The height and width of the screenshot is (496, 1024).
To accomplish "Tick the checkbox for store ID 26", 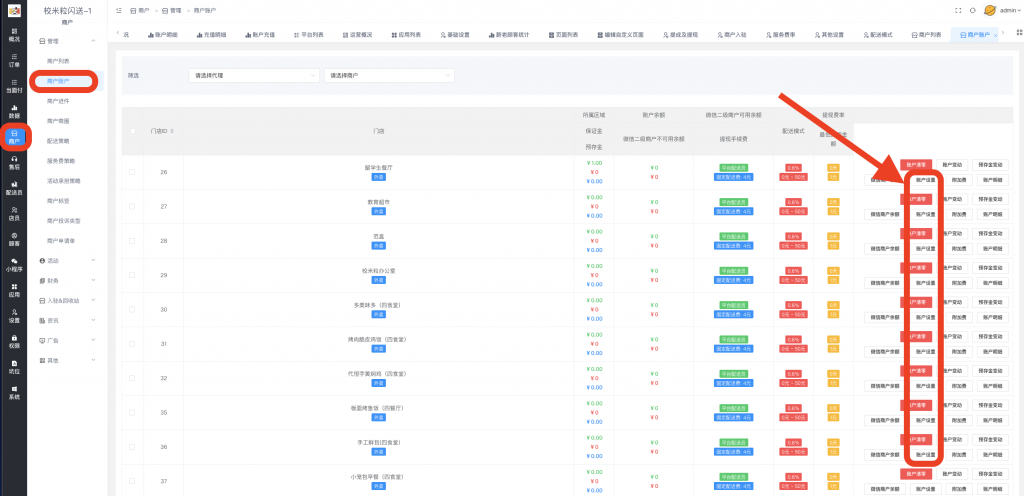I will [x=132, y=172].
